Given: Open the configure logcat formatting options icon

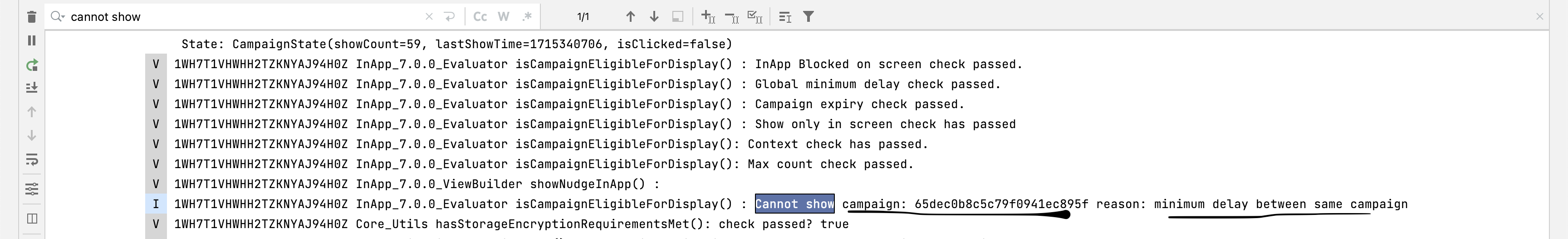Looking at the screenshot, I should pos(32,189).
